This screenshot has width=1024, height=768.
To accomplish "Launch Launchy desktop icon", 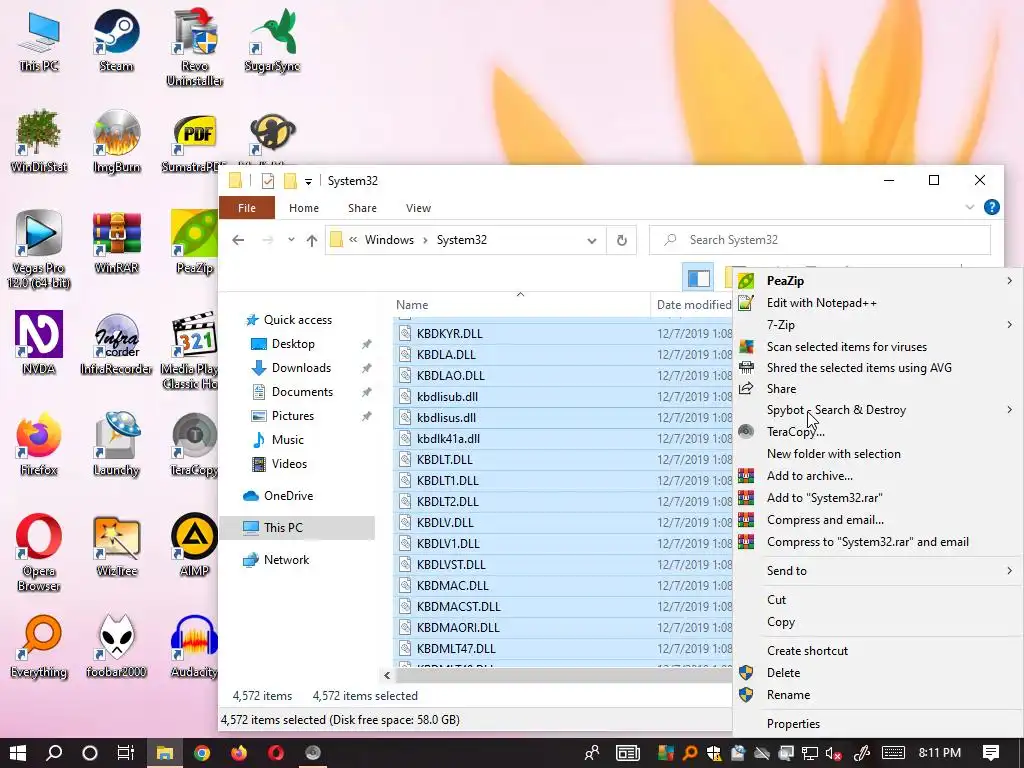I will point(116,444).
